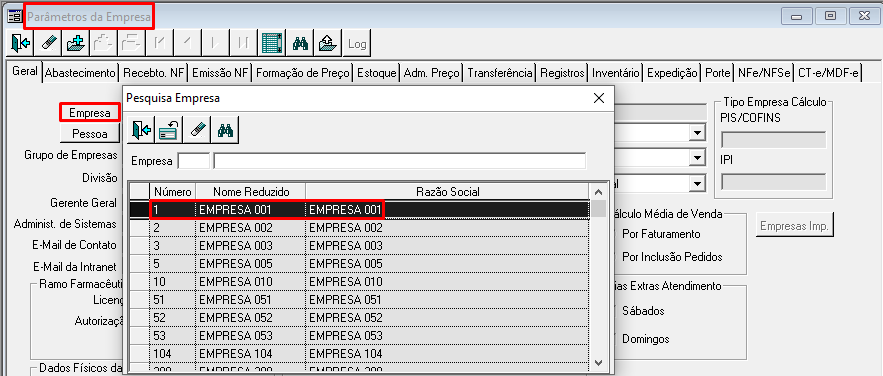Click the list scrollbar up arrow
This screenshot has width=883, height=376.
pos(598,191)
